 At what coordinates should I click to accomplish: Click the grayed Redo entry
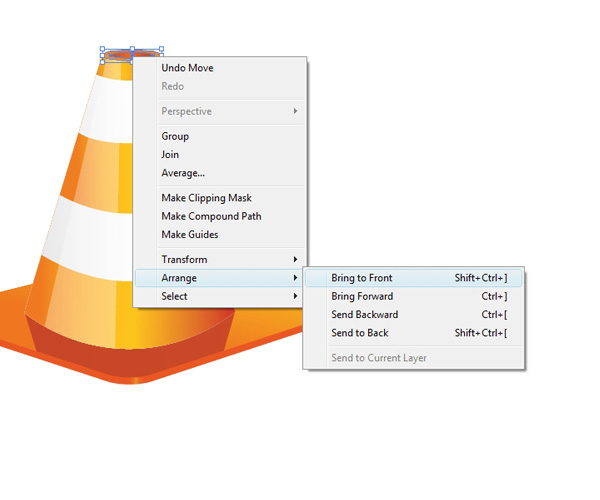click(x=221, y=86)
